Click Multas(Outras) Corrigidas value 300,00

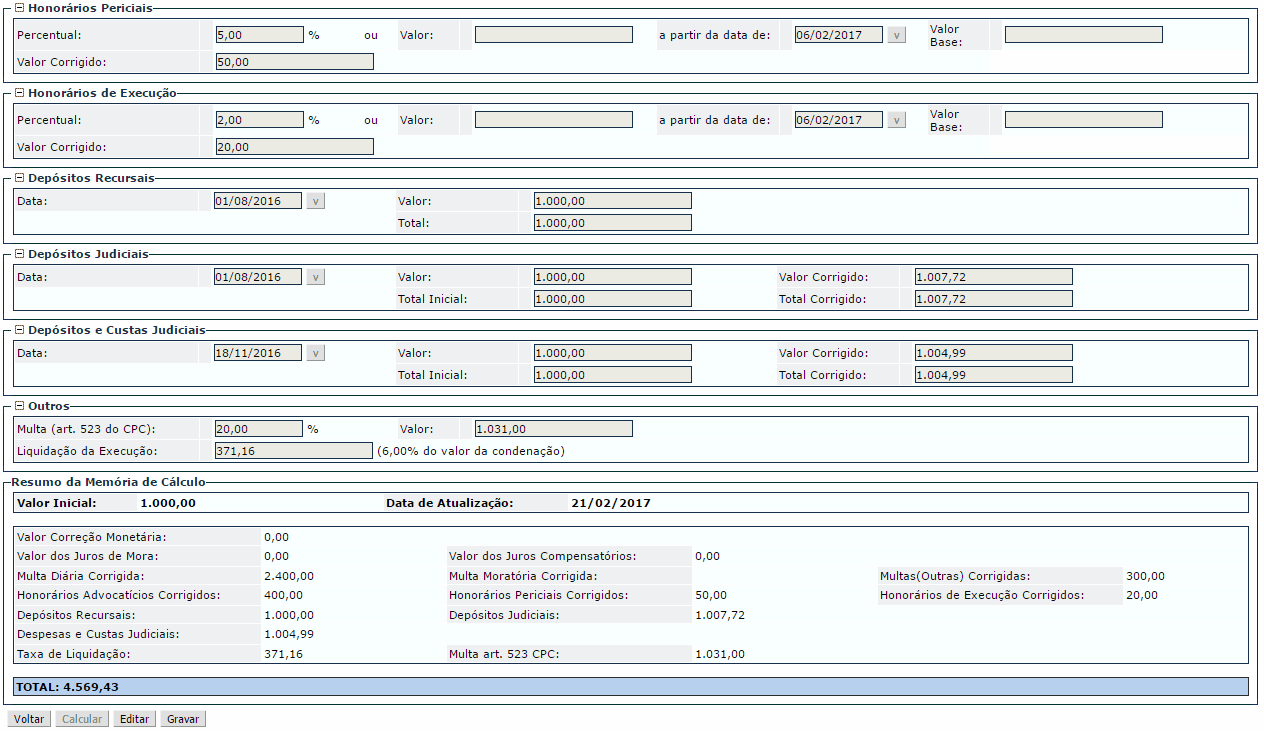click(x=1146, y=576)
